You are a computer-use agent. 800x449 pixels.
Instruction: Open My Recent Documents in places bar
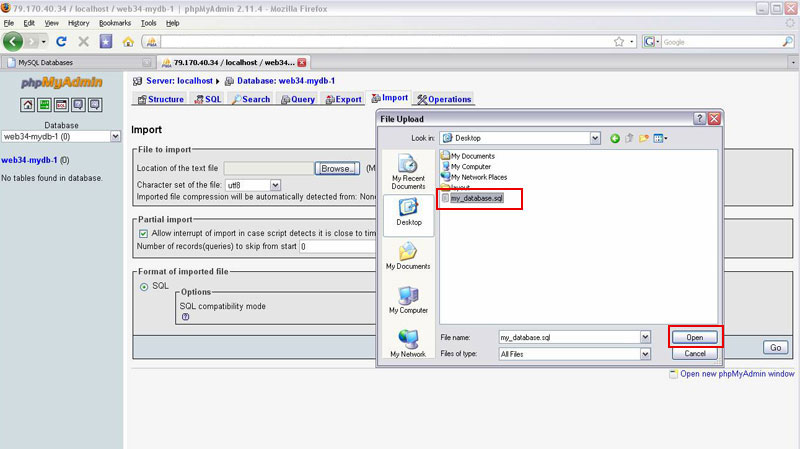pyautogui.click(x=408, y=172)
